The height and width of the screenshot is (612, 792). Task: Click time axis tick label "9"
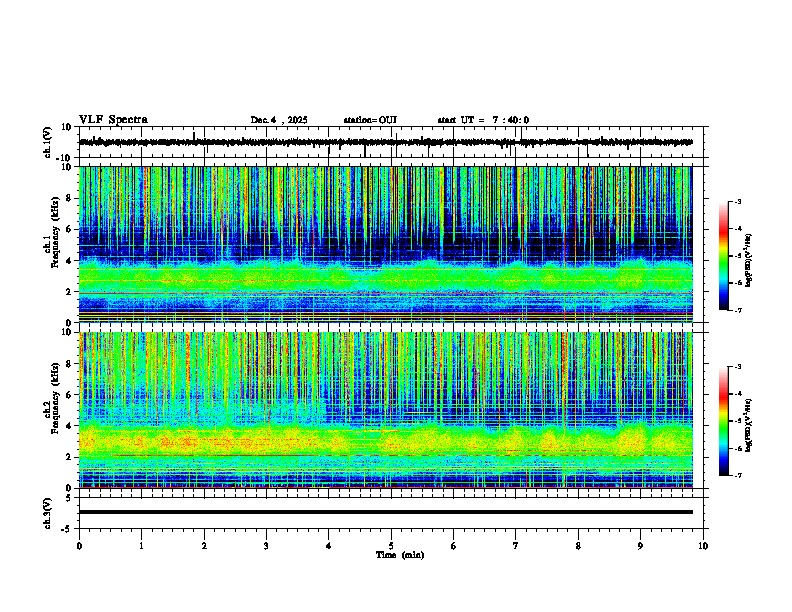[x=640, y=546]
